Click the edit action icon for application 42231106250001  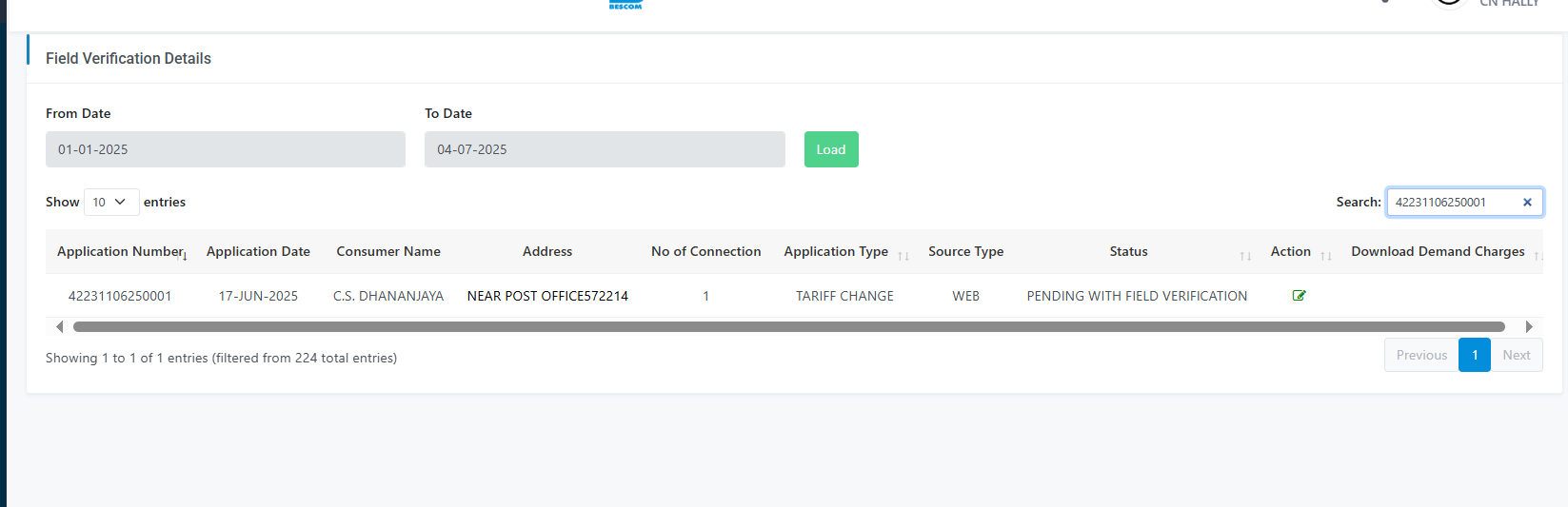pos(1299,296)
